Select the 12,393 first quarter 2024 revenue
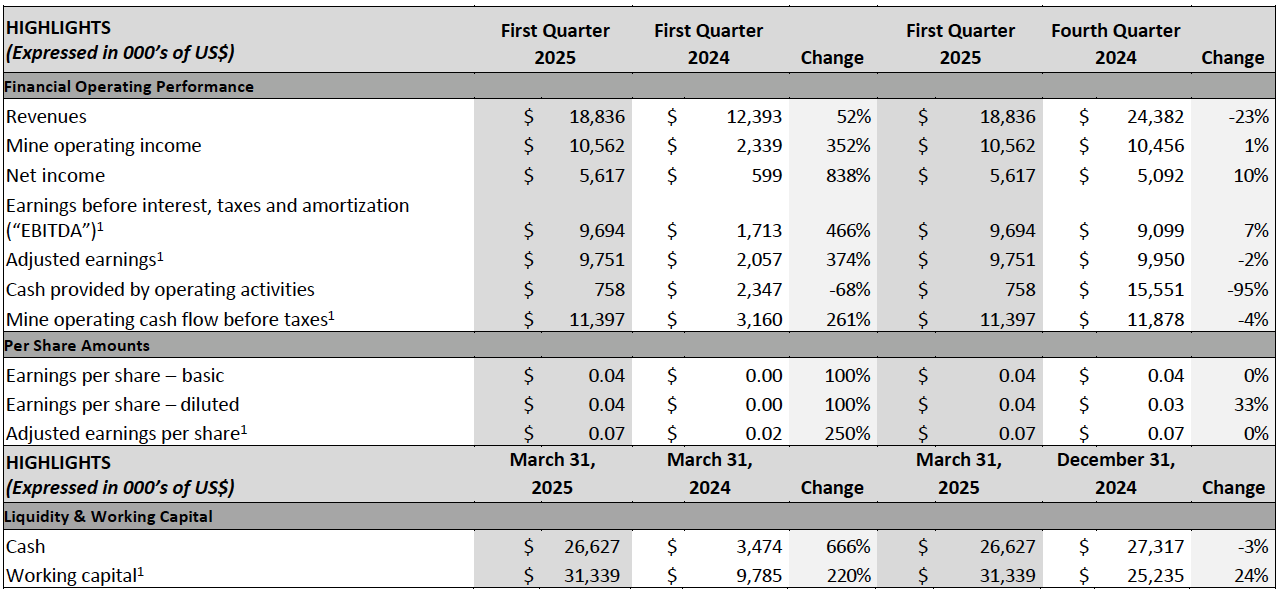 pos(754,117)
